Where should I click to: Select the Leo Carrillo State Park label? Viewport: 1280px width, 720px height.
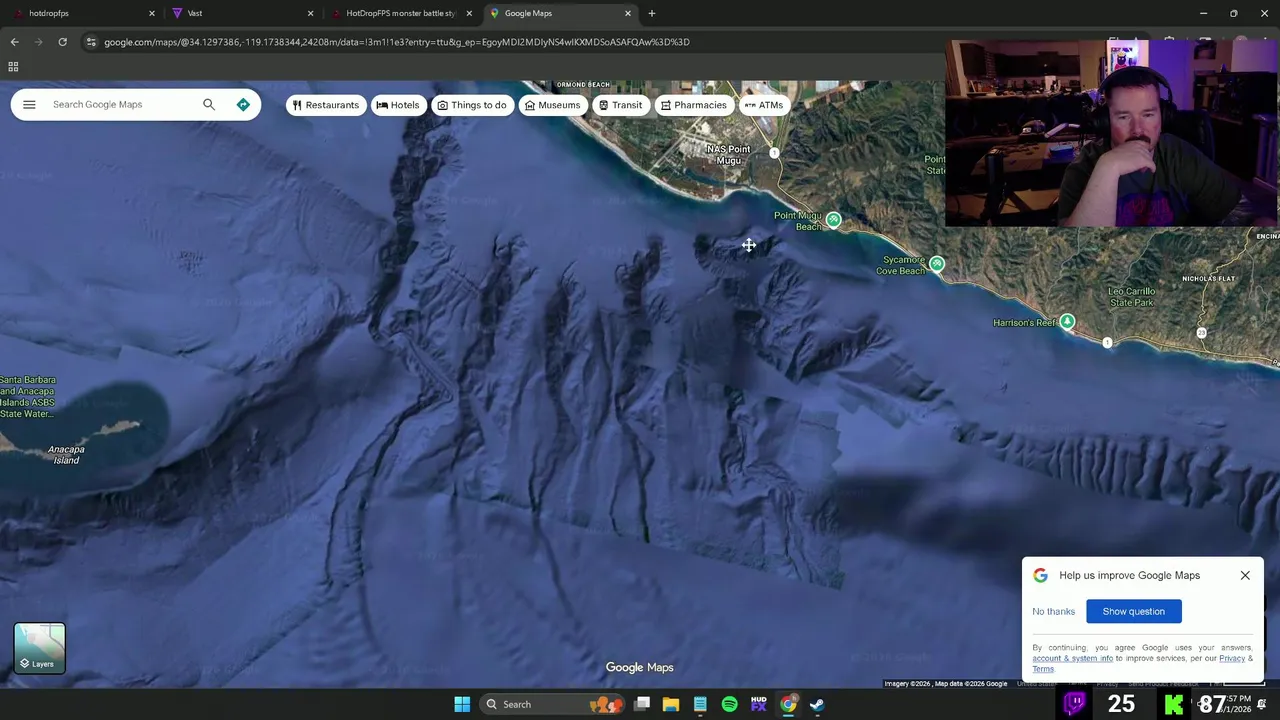pyautogui.click(x=1131, y=297)
